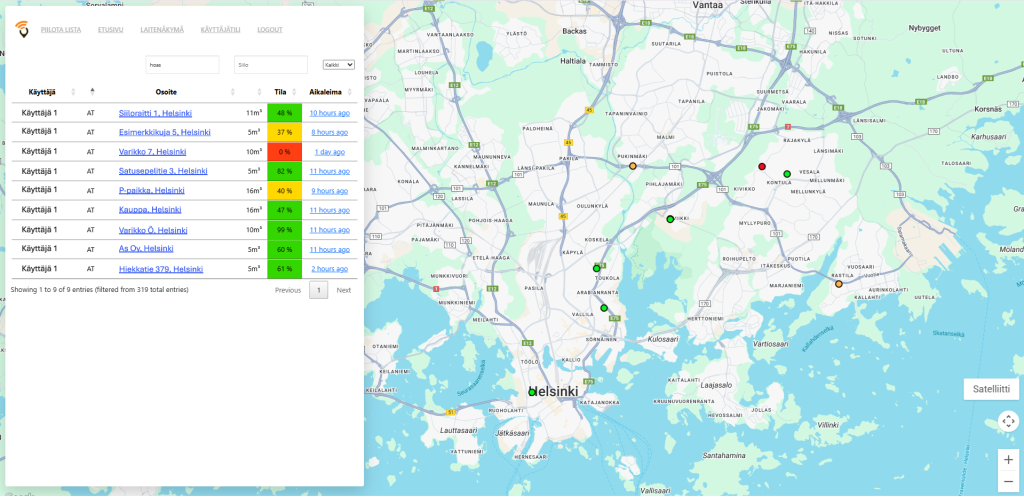This screenshot has height=497, width=1024.
Task: Switch map to Satelliitti view
Action: (x=991, y=389)
